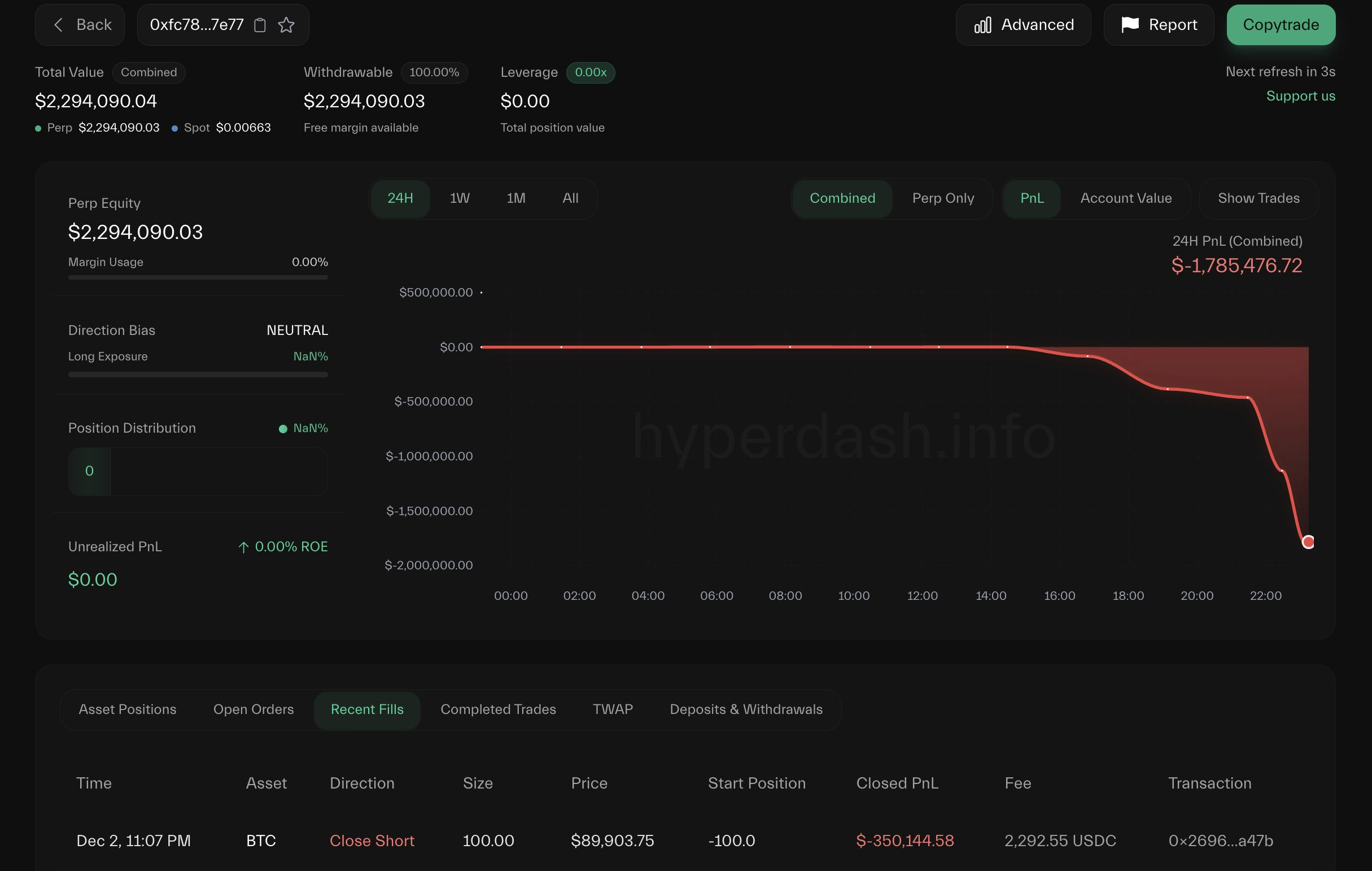
Task: Open the Support us link
Action: pos(1300,96)
